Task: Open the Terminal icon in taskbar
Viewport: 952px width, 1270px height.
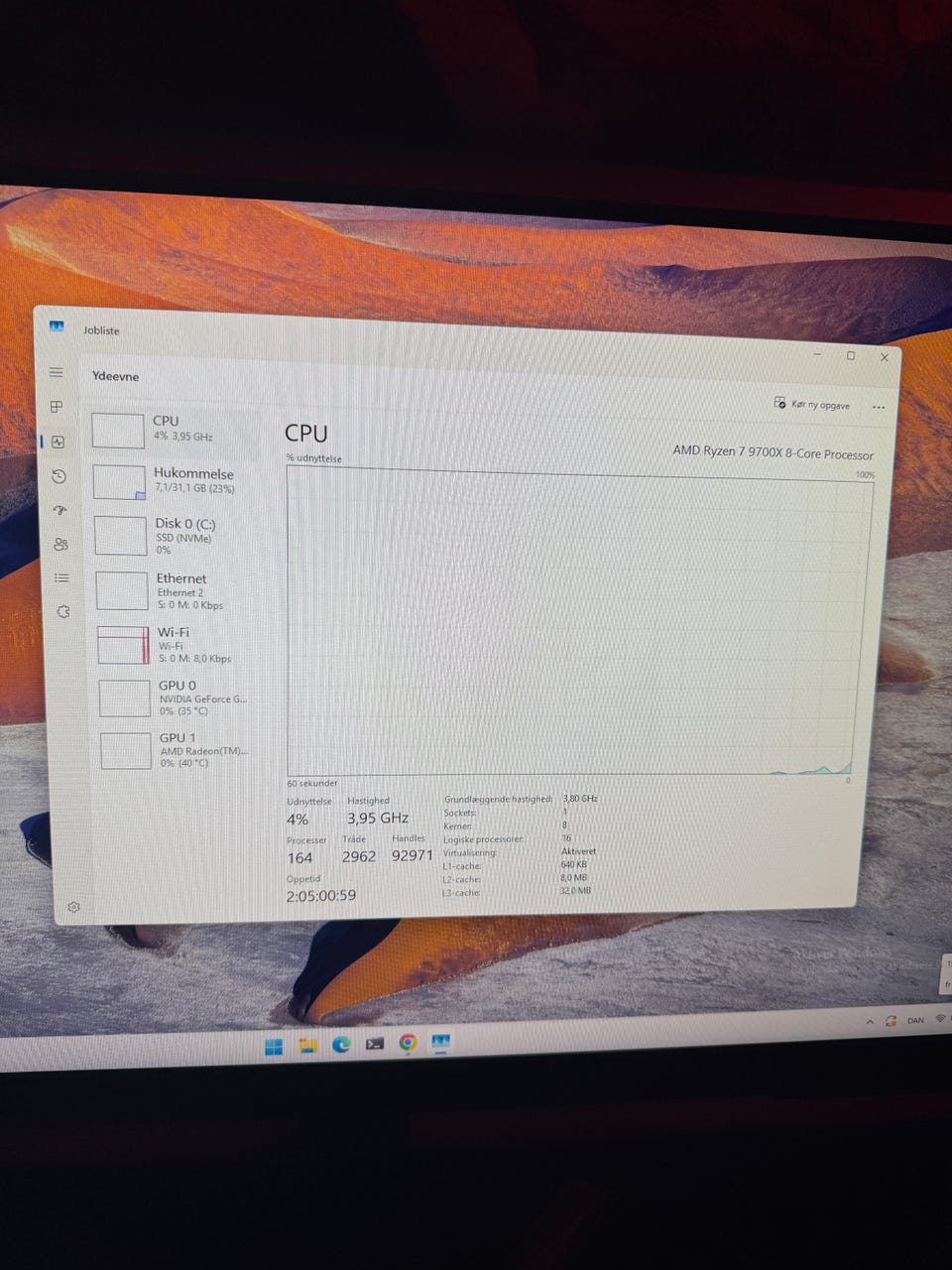Action: (375, 1043)
